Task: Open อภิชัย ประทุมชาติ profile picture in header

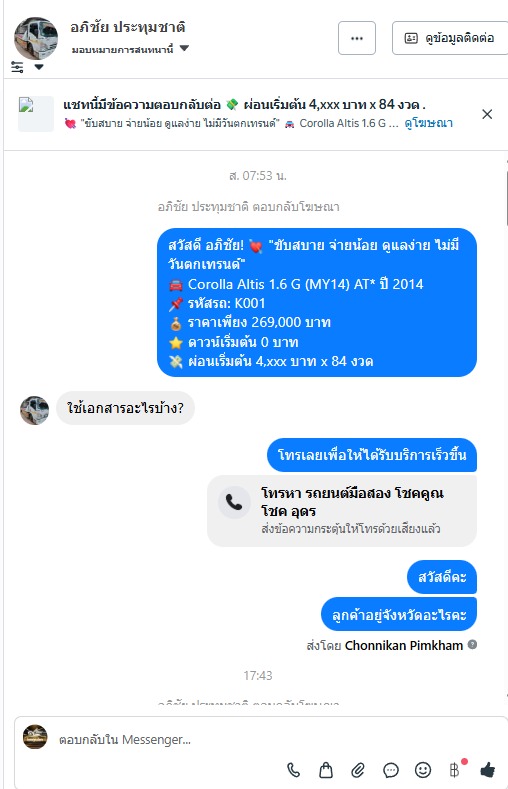Action: 36,39
